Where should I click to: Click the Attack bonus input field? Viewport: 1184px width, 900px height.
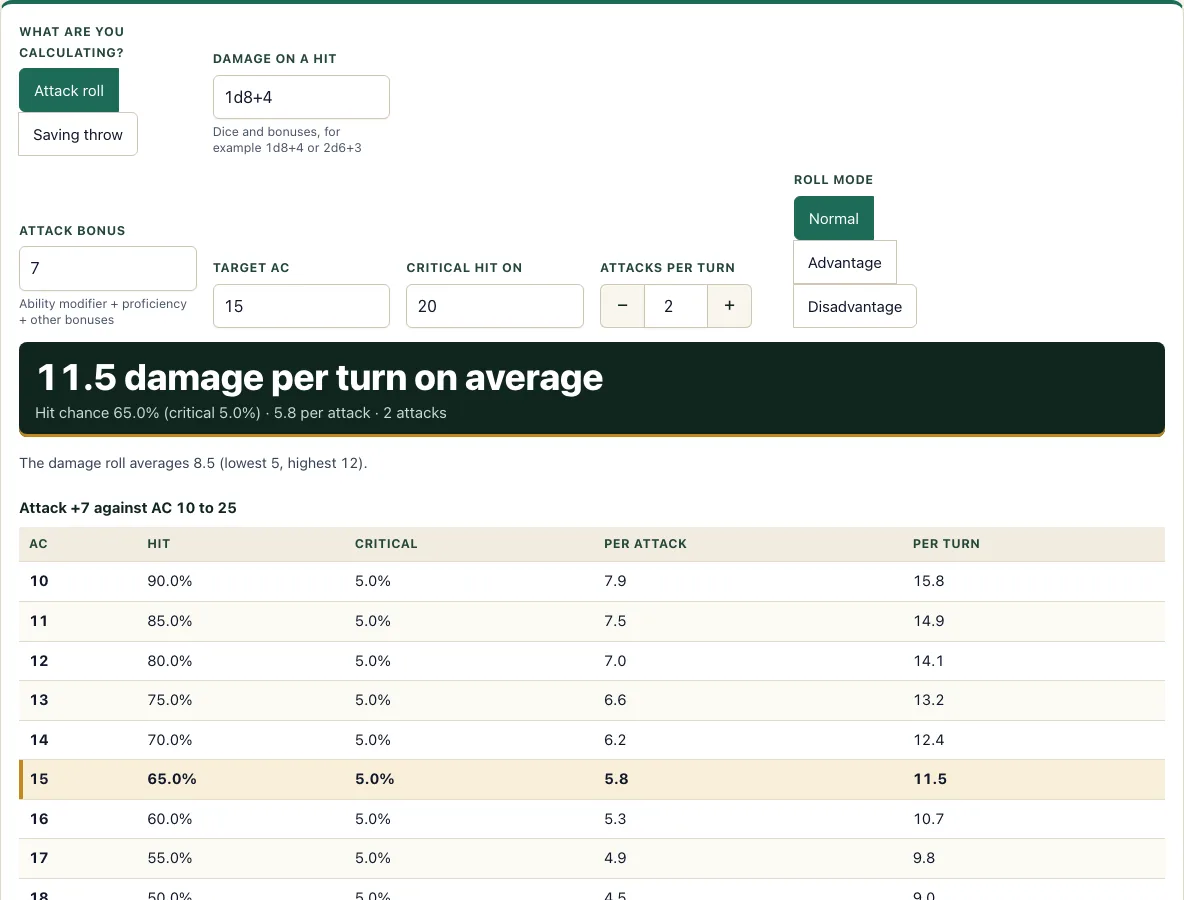(108, 268)
